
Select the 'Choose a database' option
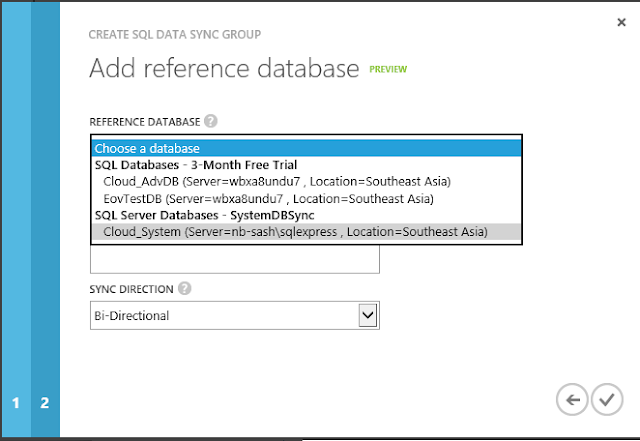coord(299,149)
